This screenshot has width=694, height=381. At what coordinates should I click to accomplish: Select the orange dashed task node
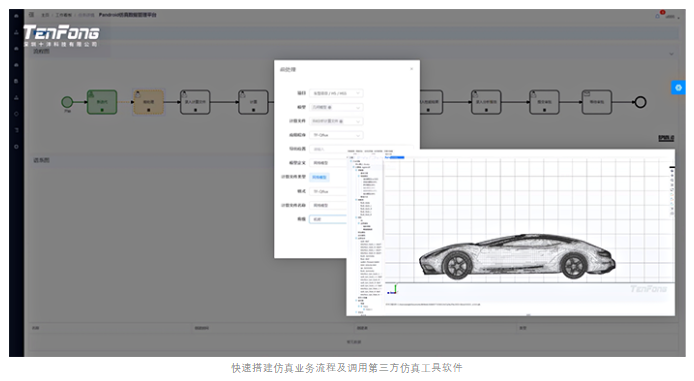tap(148, 102)
